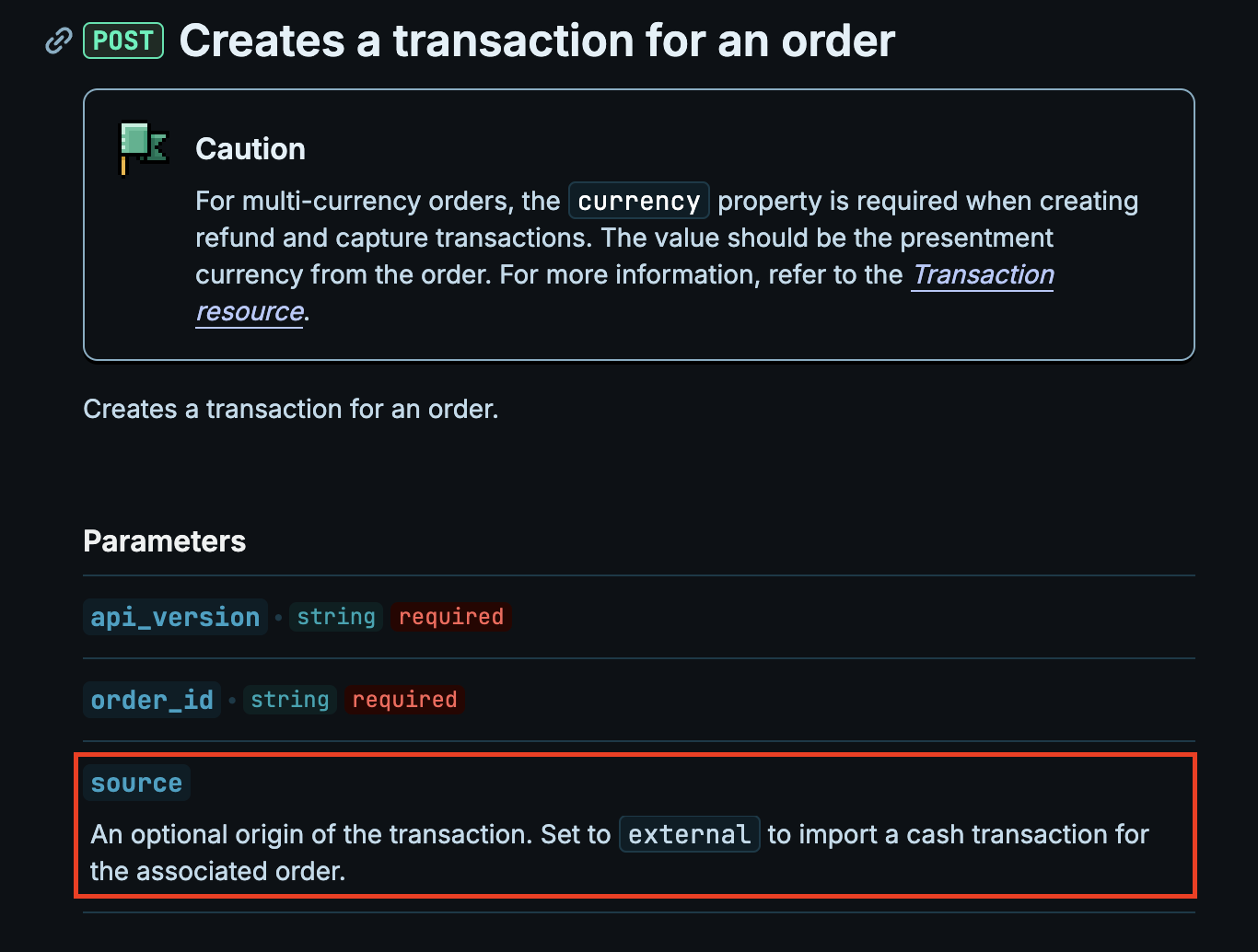Image resolution: width=1258 pixels, height=952 pixels.
Task: Click the required badge beside order_id
Action: coord(404,700)
